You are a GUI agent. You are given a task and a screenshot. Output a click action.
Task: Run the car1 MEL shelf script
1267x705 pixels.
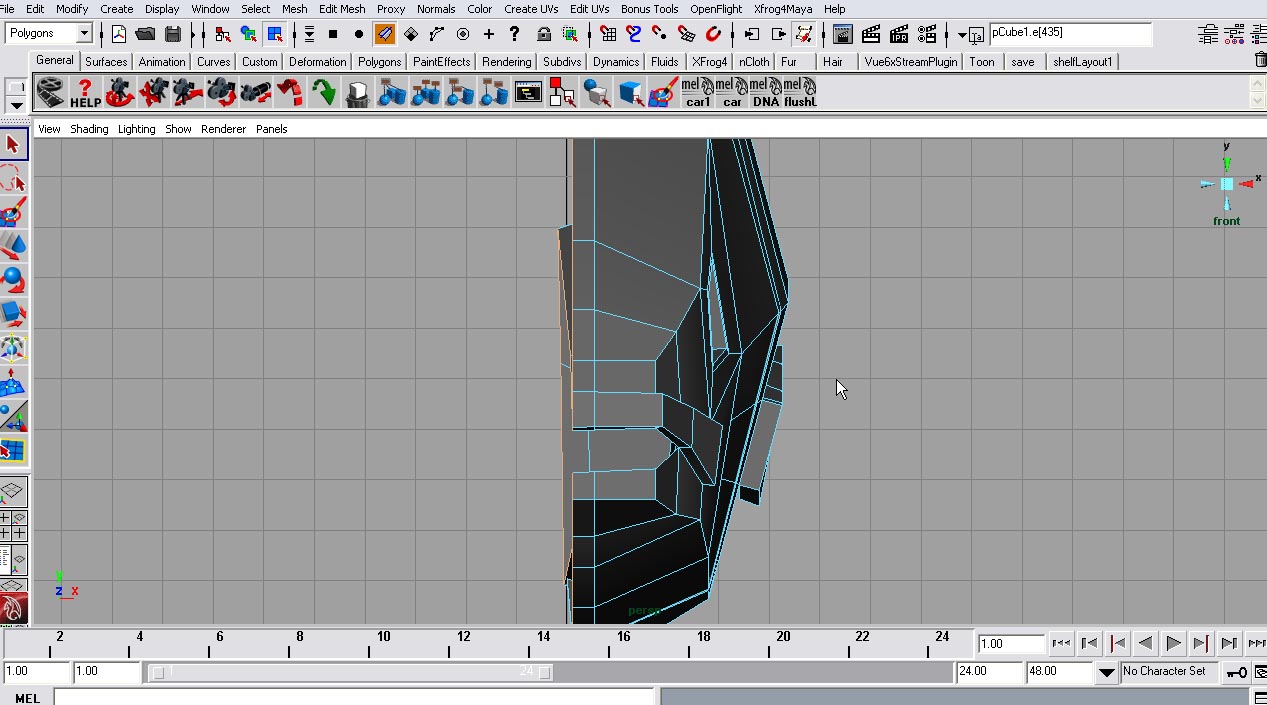pyautogui.click(x=697, y=94)
